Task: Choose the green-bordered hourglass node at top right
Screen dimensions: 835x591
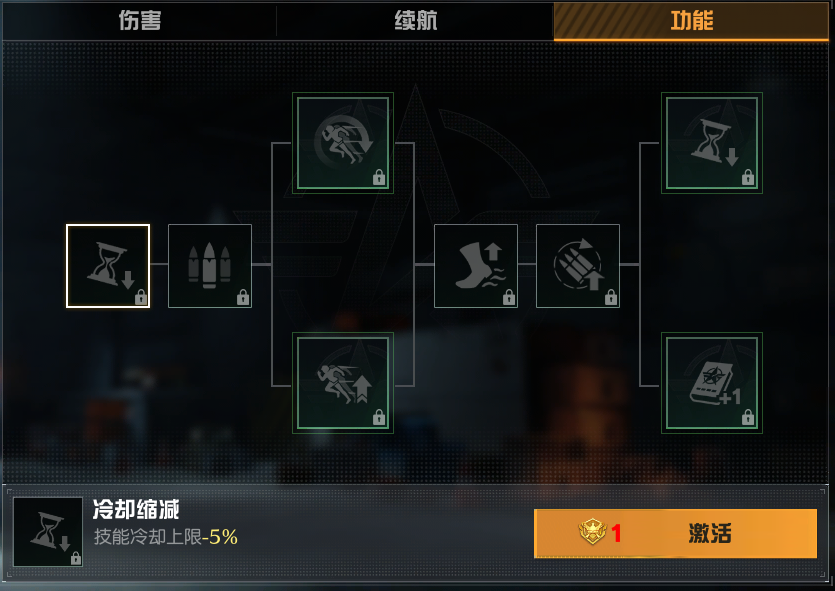Action: point(712,143)
